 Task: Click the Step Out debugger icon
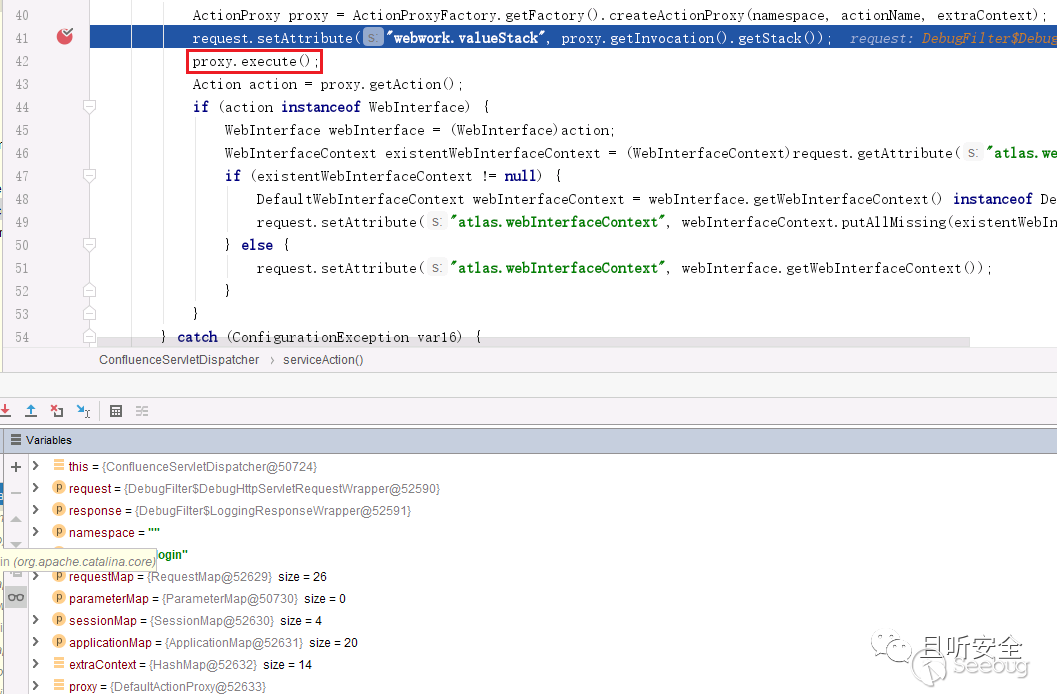click(x=31, y=411)
